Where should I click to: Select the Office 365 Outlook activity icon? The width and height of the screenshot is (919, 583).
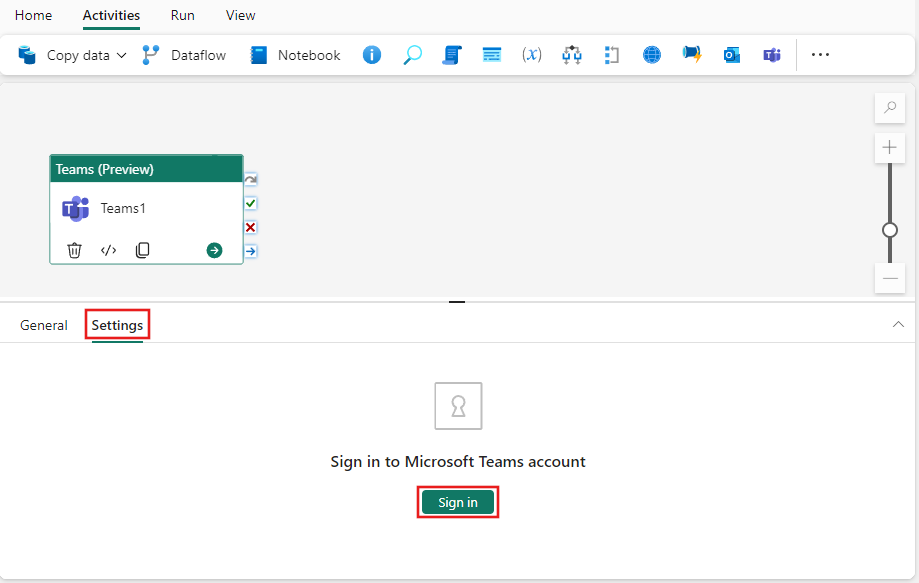pyautogui.click(x=731, y=55)
